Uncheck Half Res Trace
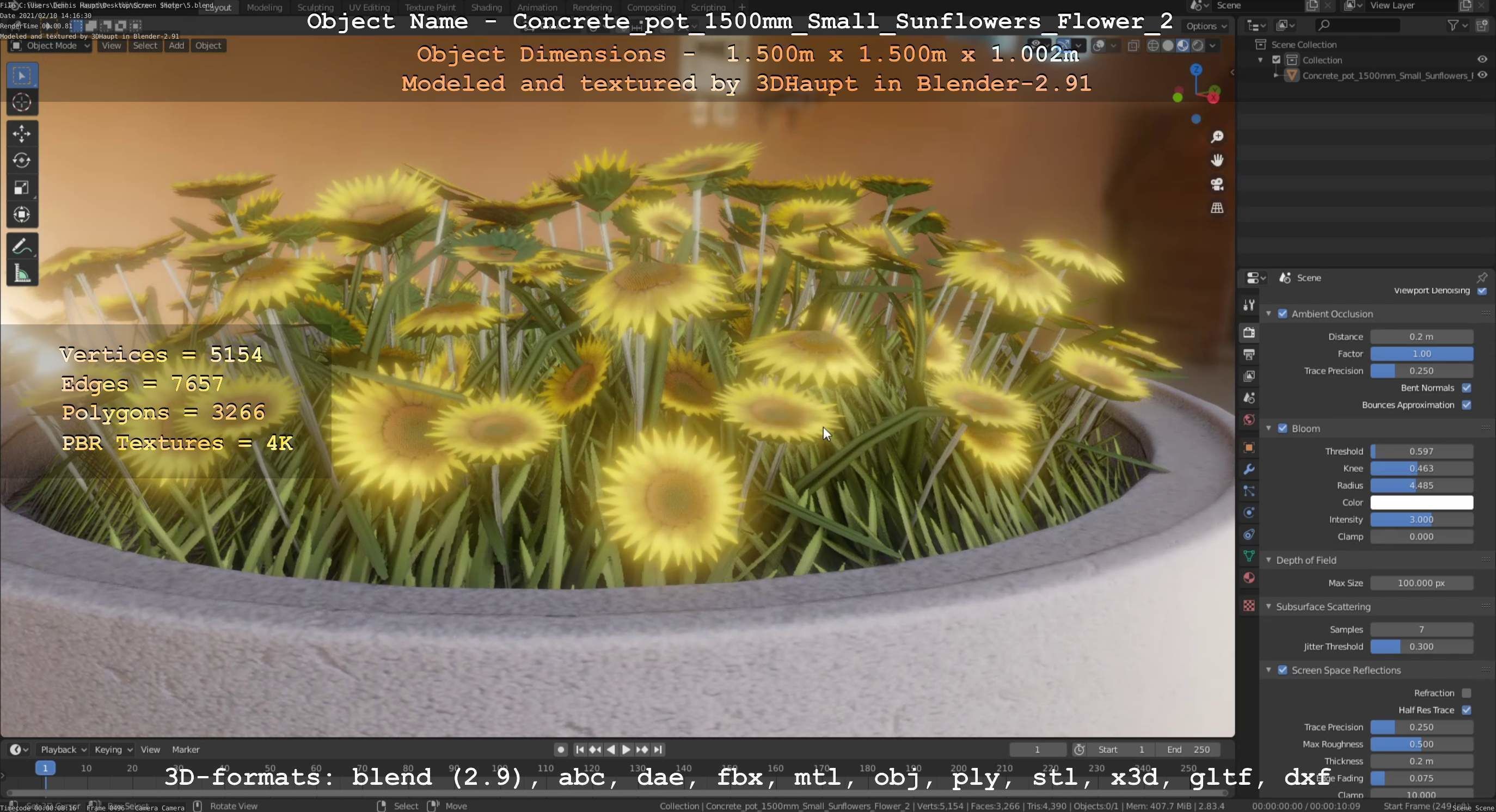This screenshot has width=1496, height=812. pyautogui.click(x=1467, y=710)
